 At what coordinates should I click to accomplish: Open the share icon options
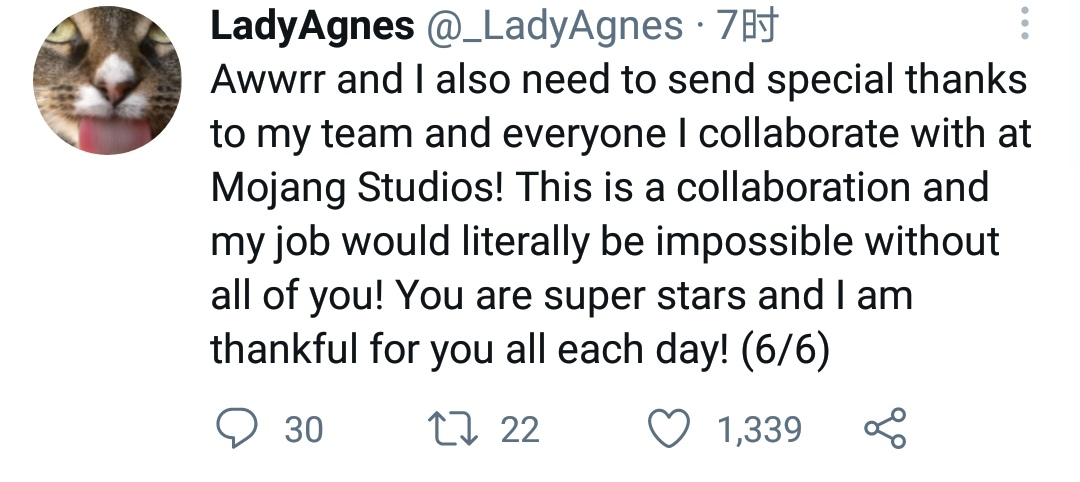pos(883,429)
